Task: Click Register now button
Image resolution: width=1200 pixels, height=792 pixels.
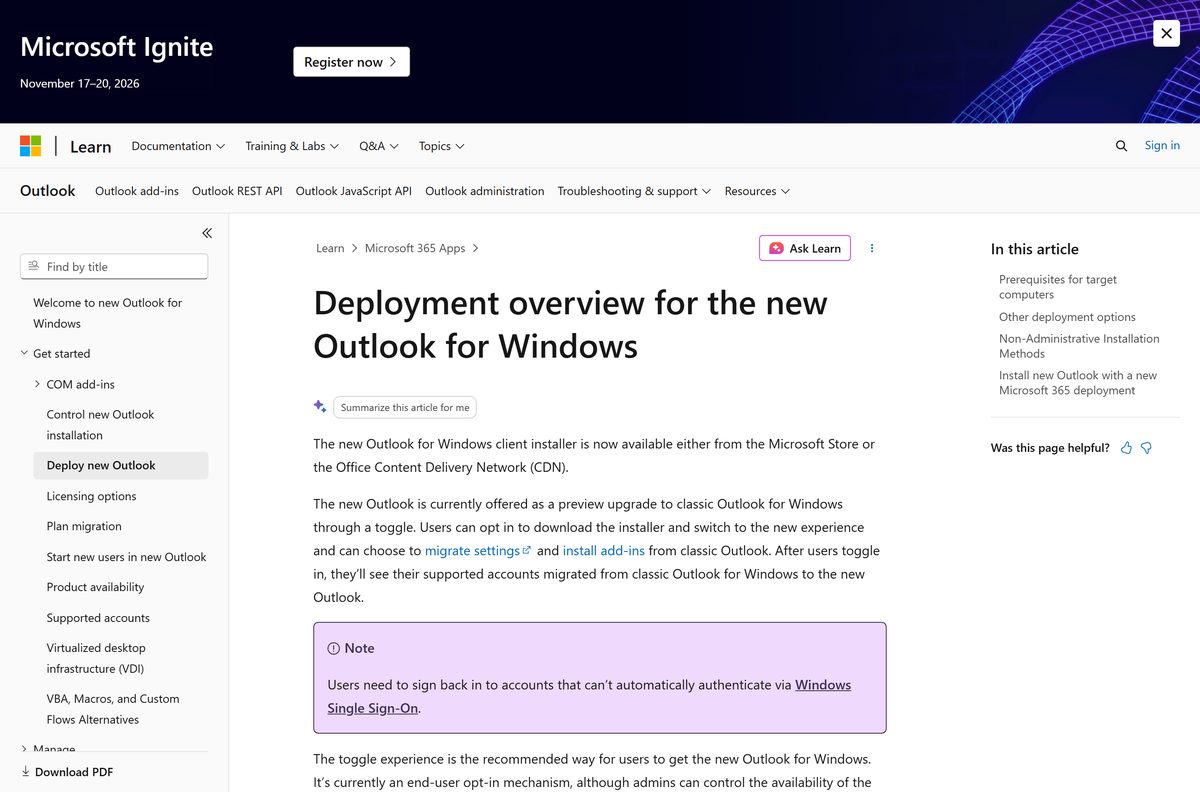Action: 351,62
